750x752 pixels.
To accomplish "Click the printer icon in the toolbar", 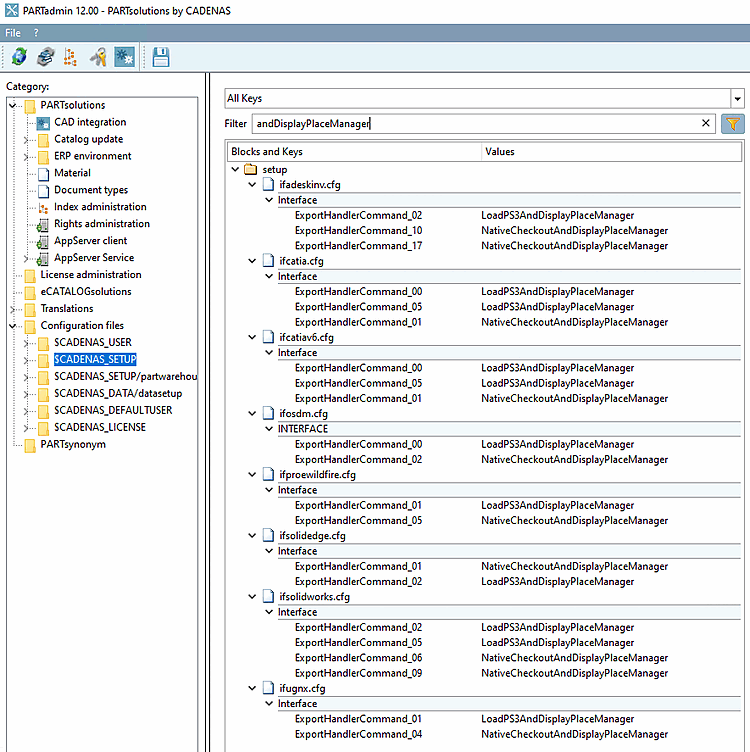I will 45,58.
